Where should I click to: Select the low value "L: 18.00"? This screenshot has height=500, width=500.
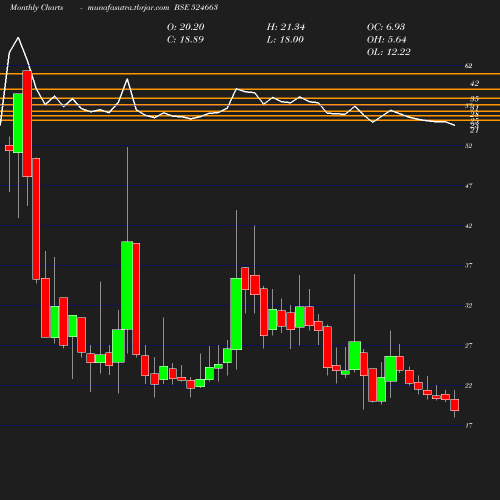285,40
